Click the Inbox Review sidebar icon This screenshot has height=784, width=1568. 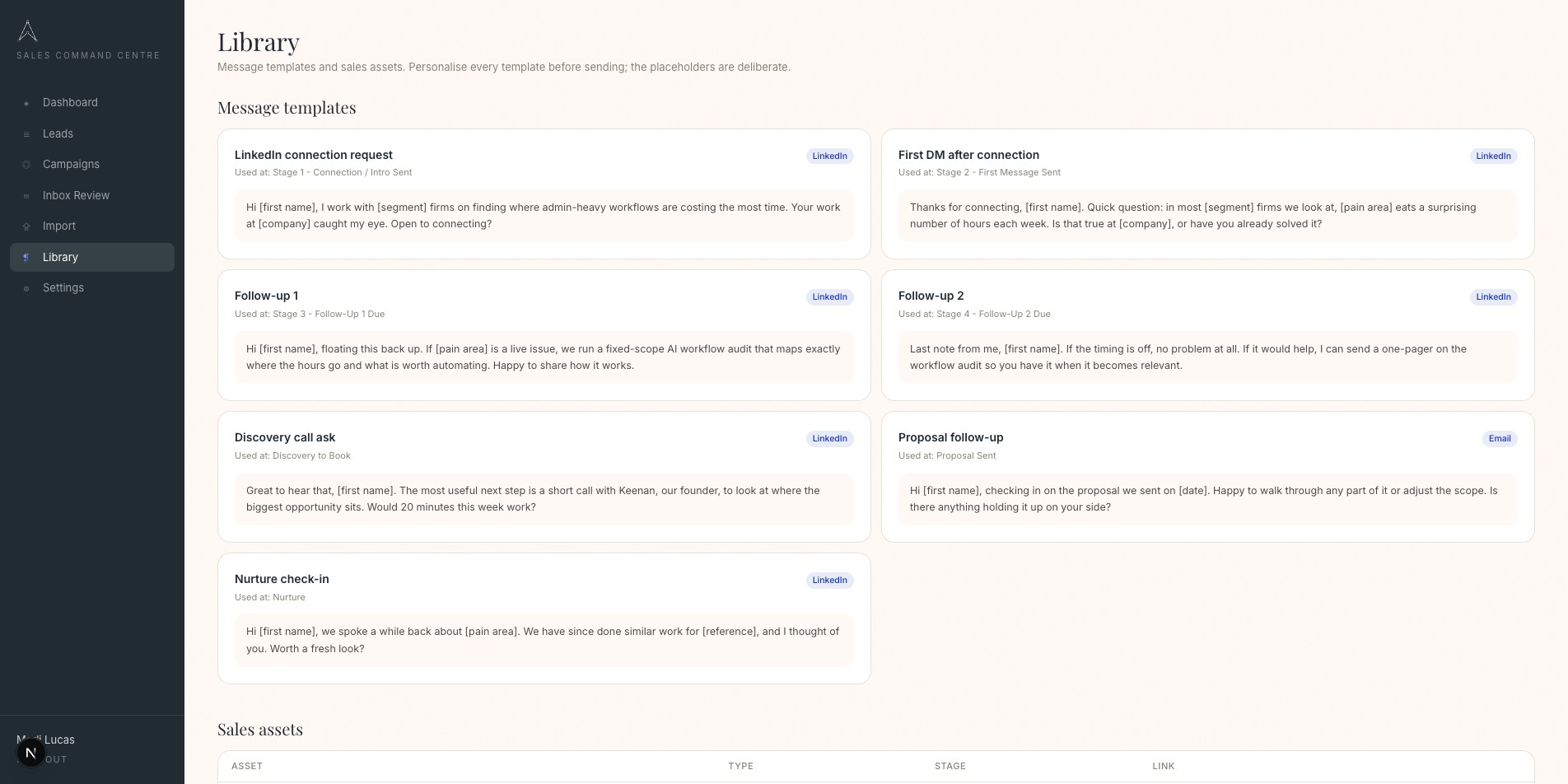tap(26, 196)
